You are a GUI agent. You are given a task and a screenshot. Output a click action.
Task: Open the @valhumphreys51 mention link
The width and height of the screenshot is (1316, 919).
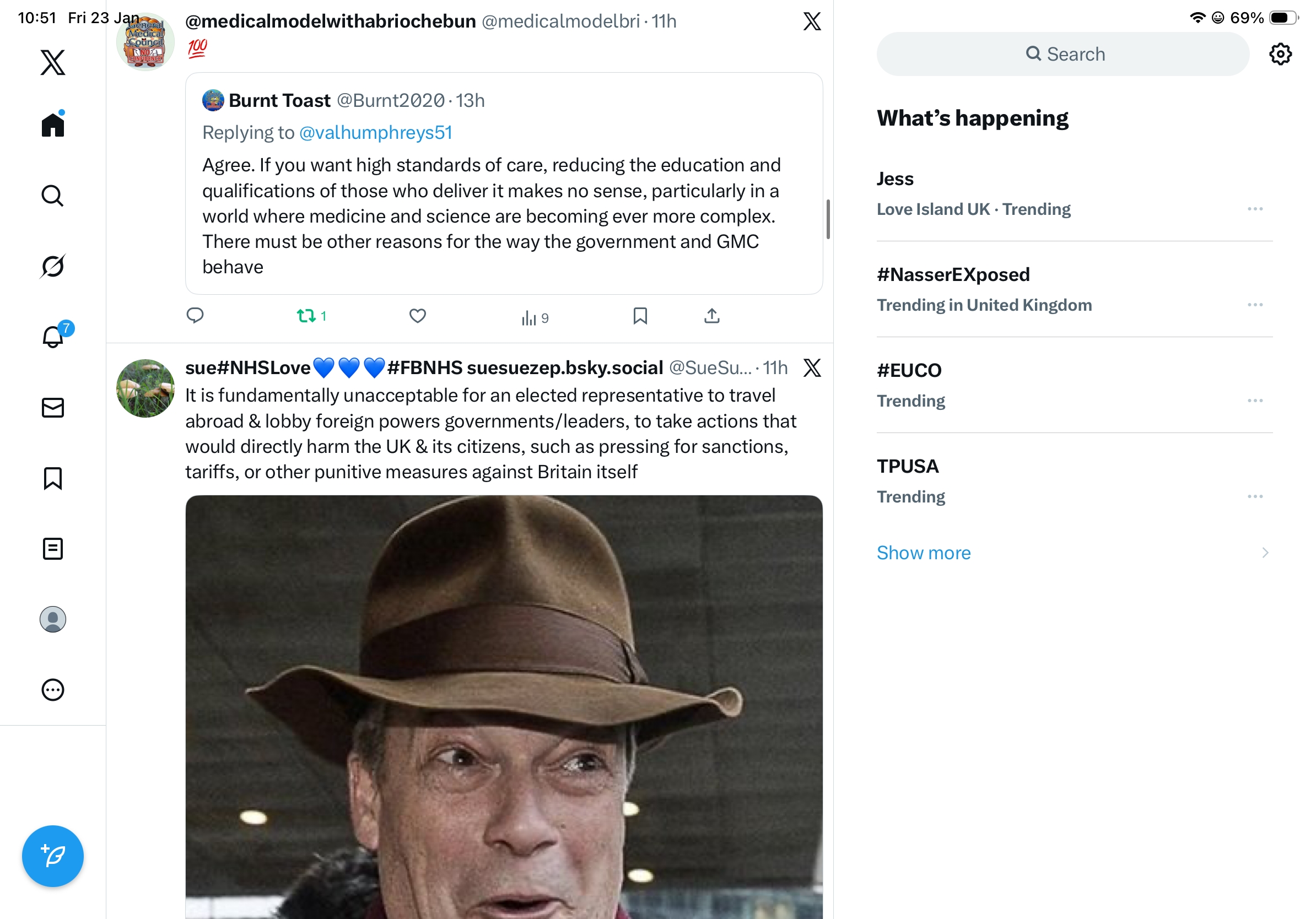pyautogui.click(x=375, y=133)
